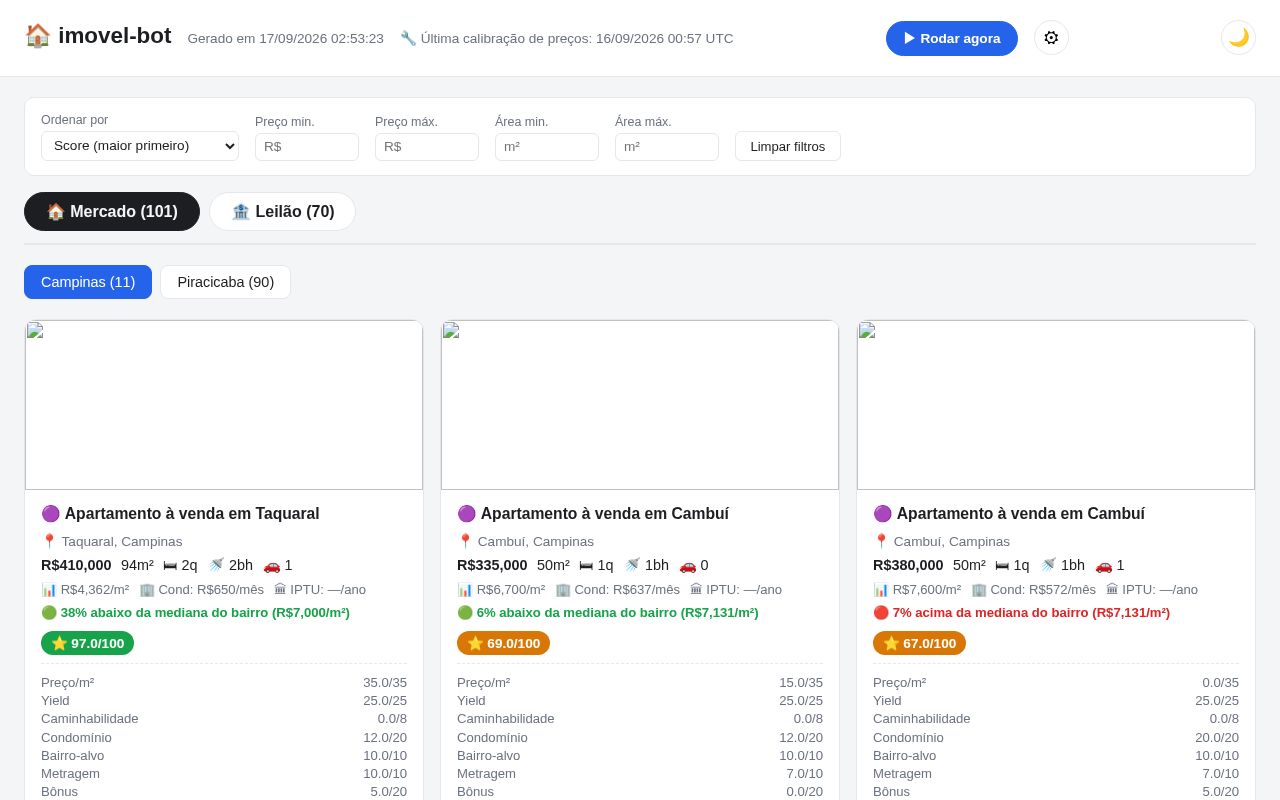This screenshot has height=800, width=1280.
Task: Run the bot with Rodar agora
Action: click(x=952, y=38)
